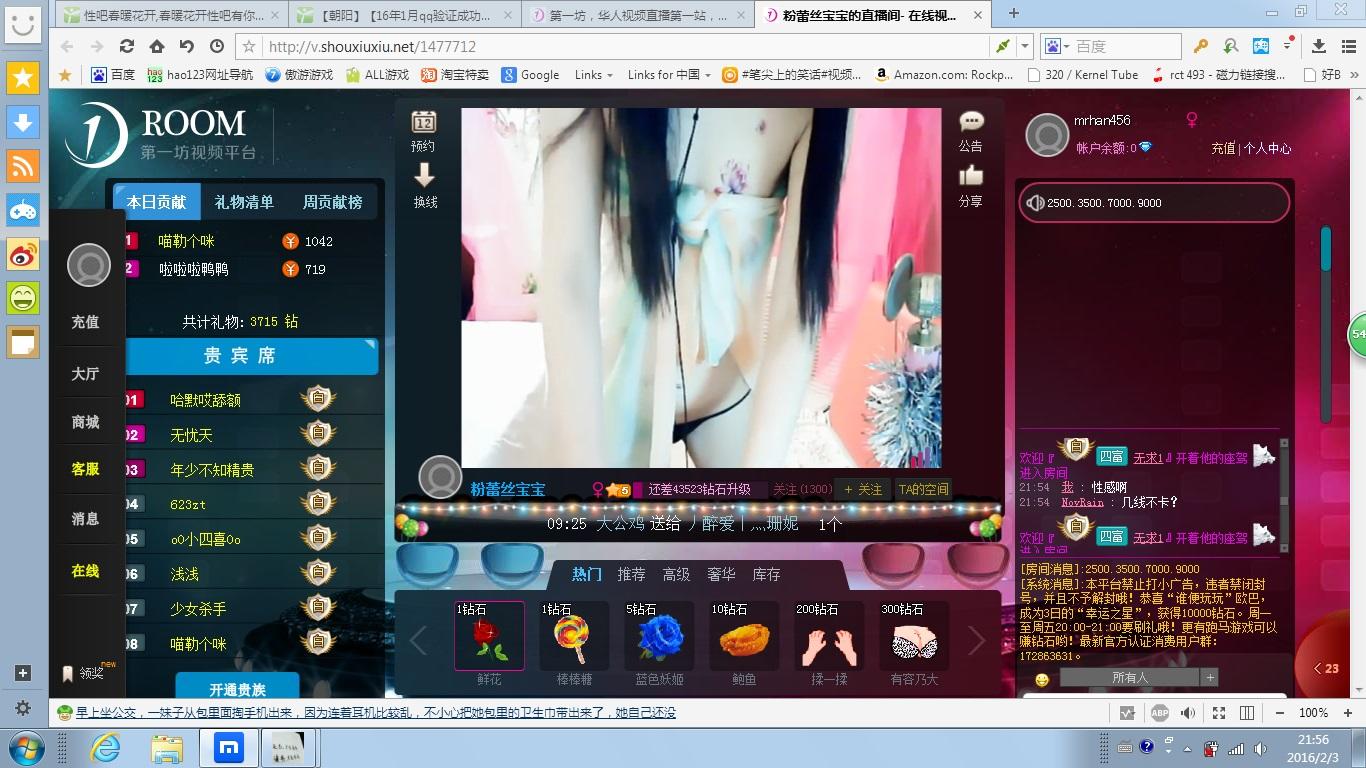Open the 公告 announcement bubble icon
The image size is (1366, 768).
coord(971,122)
